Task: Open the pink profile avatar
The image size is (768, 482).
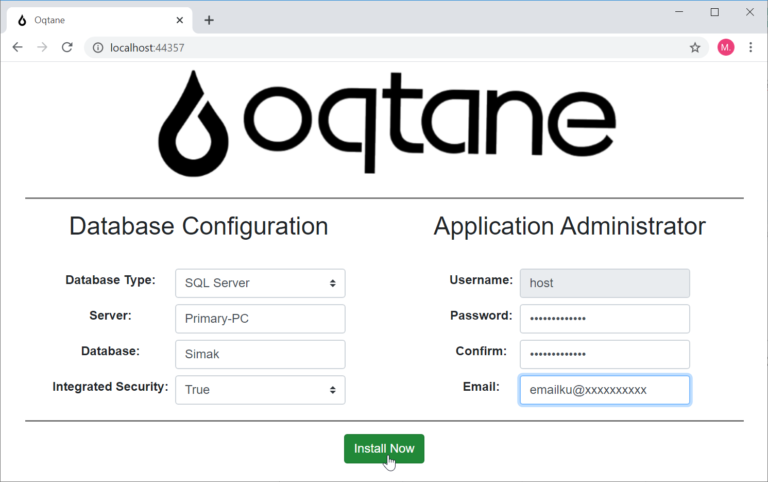Action: coord(725,48)
